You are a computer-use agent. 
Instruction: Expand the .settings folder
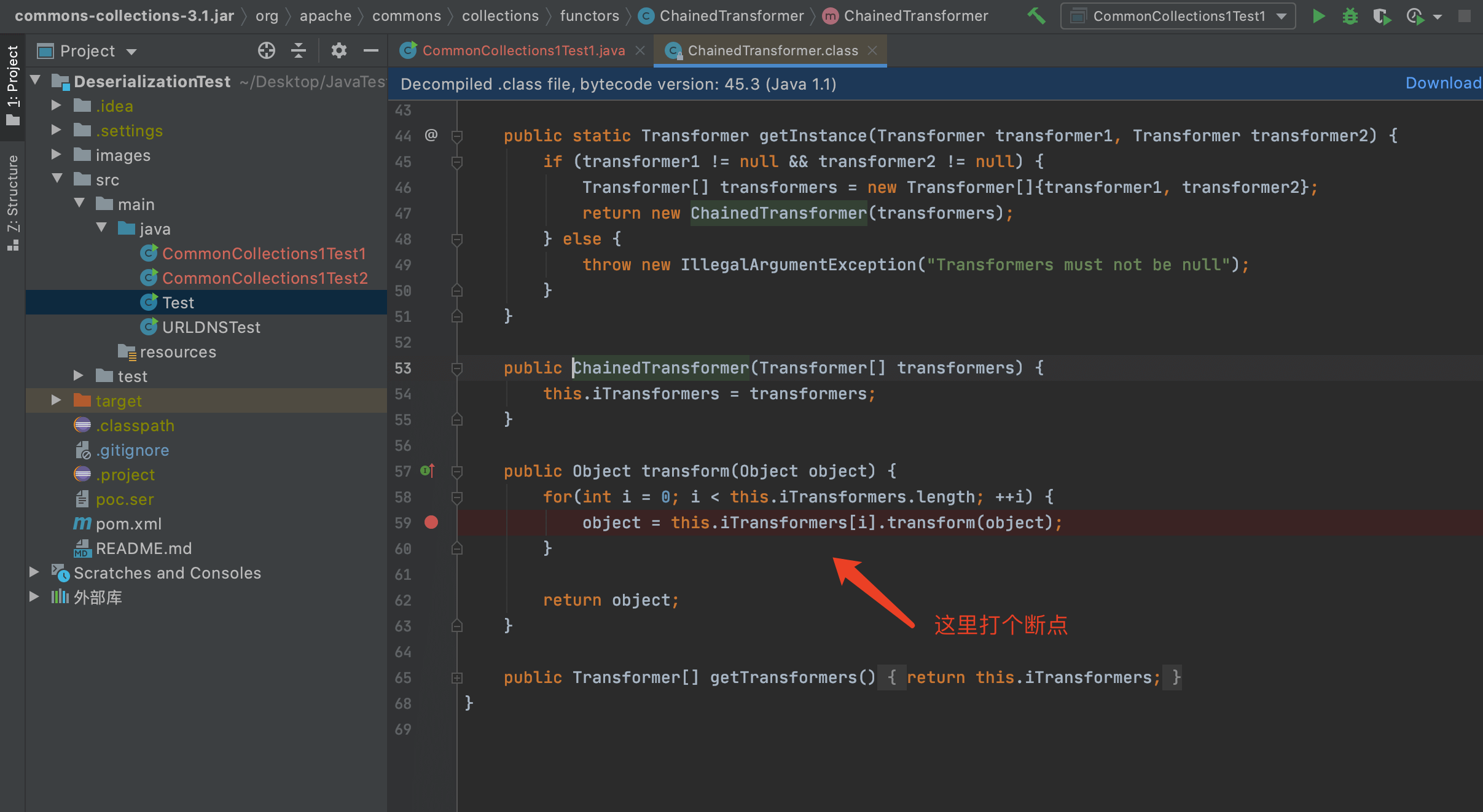tap(57, 130)
